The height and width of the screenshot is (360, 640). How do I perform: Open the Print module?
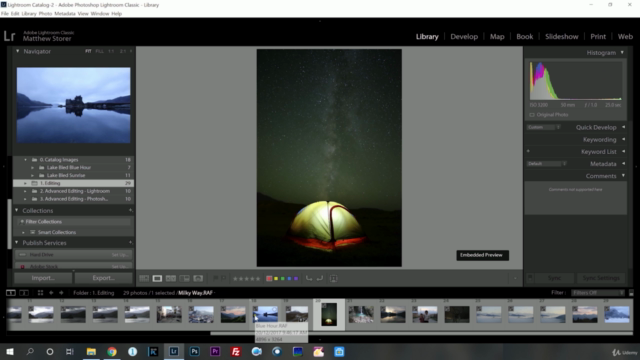click(x=598, y=36)
